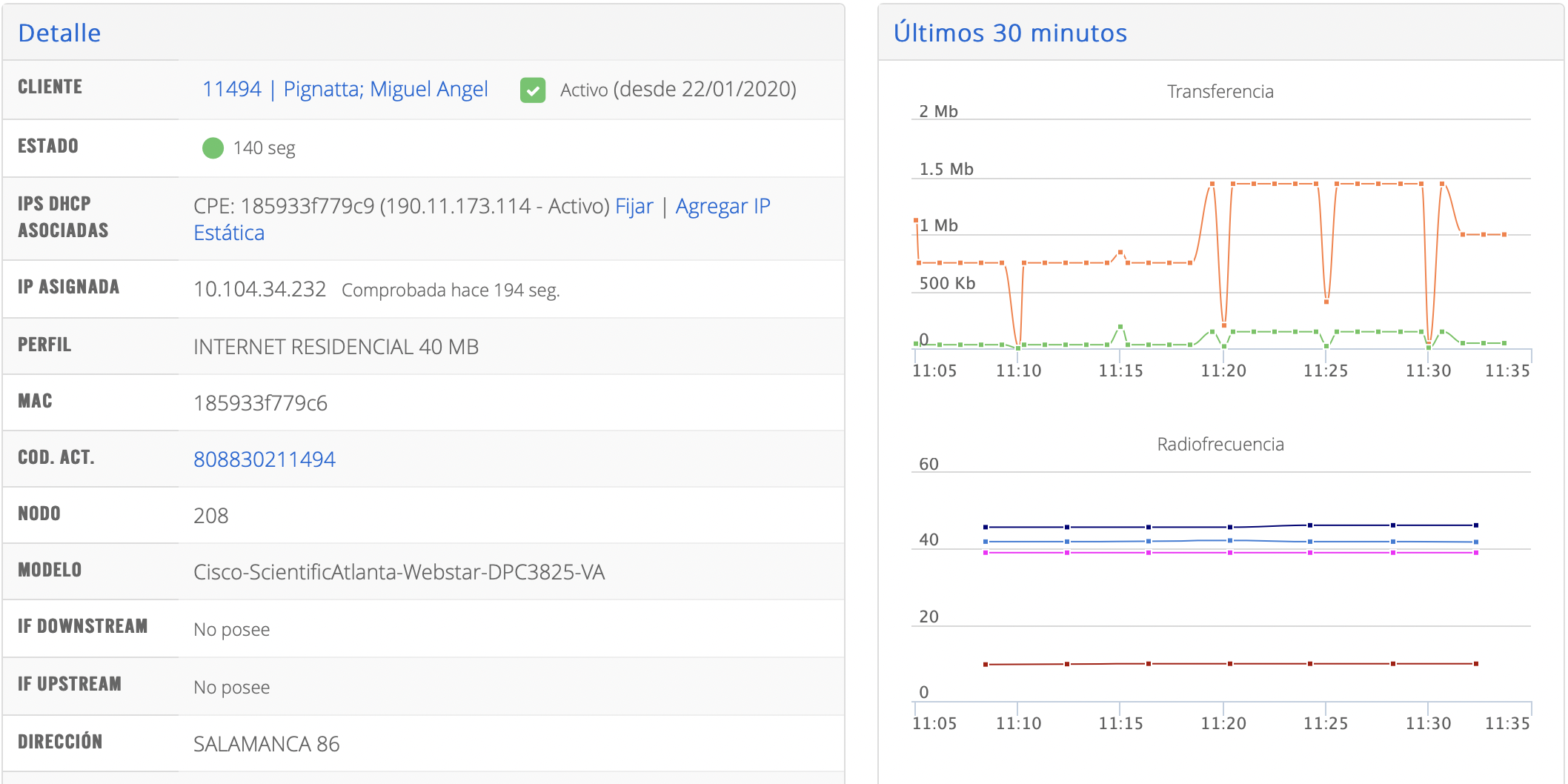Screen dimensions: 1568x784
Task: Click the modem model Cisco DPC3825 text
Action: pos(399,572)
